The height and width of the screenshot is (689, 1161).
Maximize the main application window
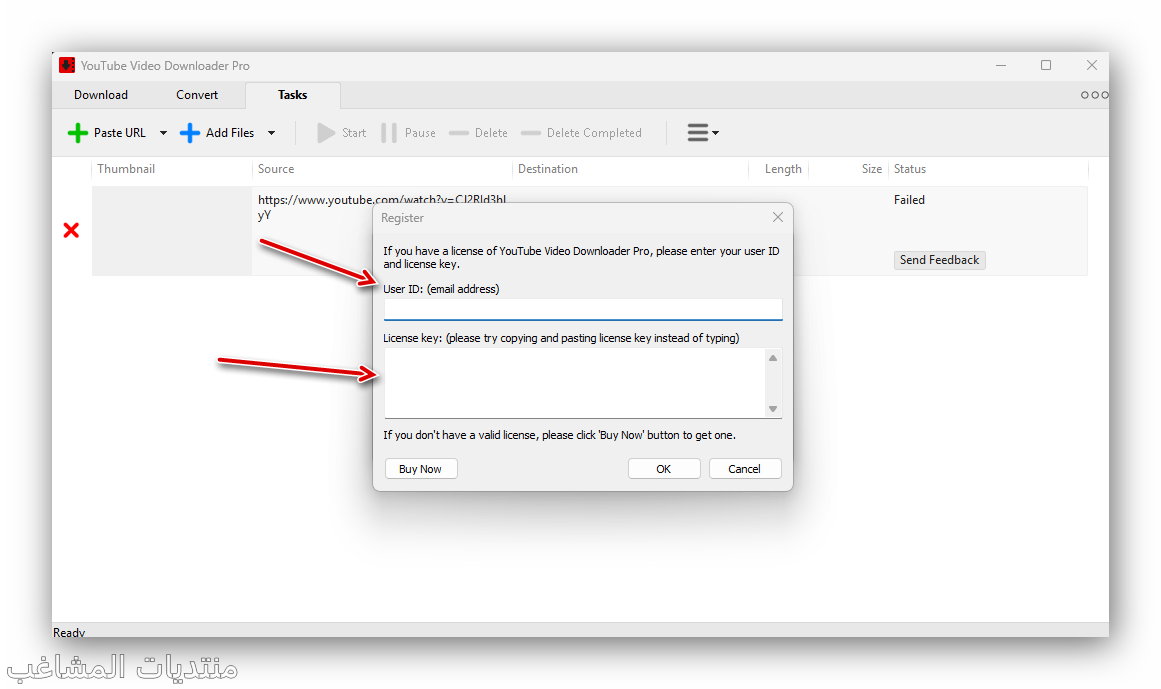pos(1045,65)
